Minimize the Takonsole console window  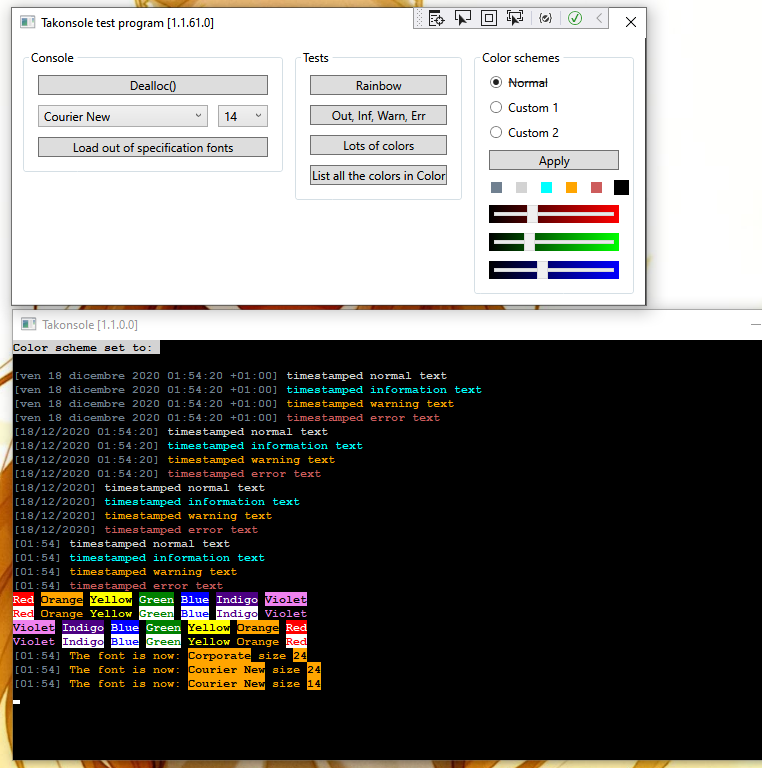pyautogui.click(x=756, y=324)
